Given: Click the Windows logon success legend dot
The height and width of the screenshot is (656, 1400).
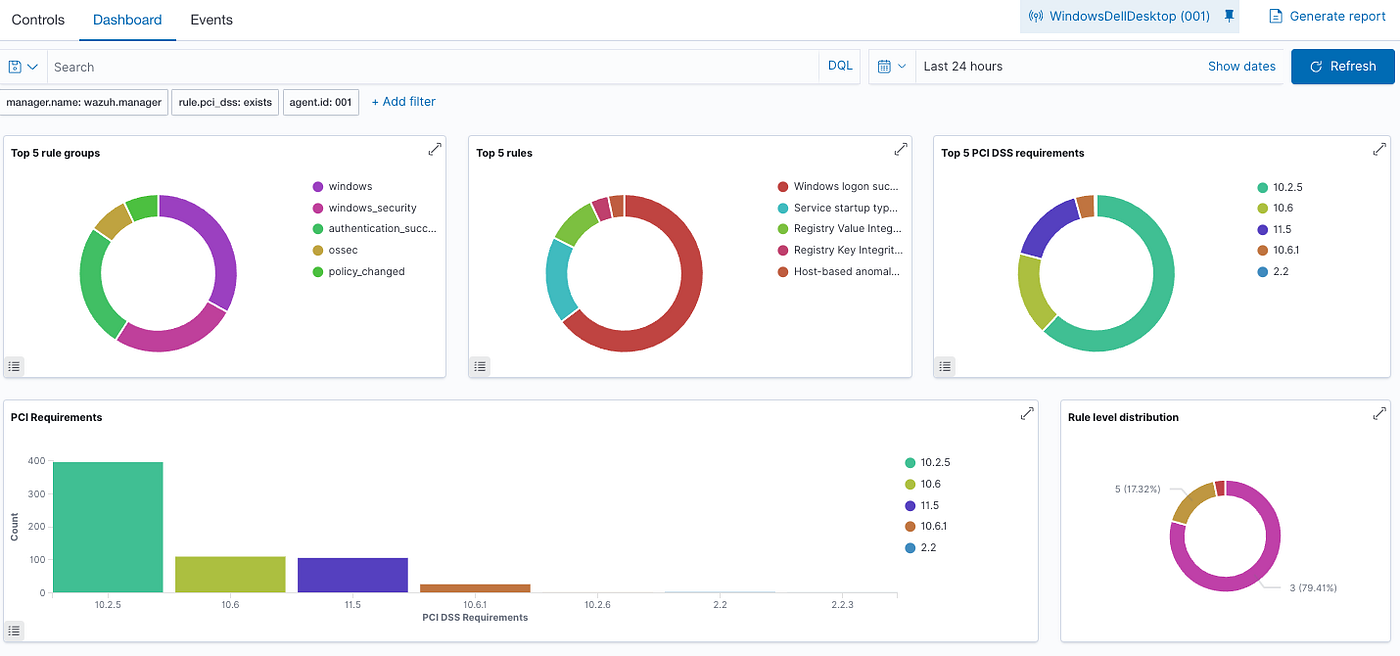Looking at the screenshot, I should pos(783,187).
